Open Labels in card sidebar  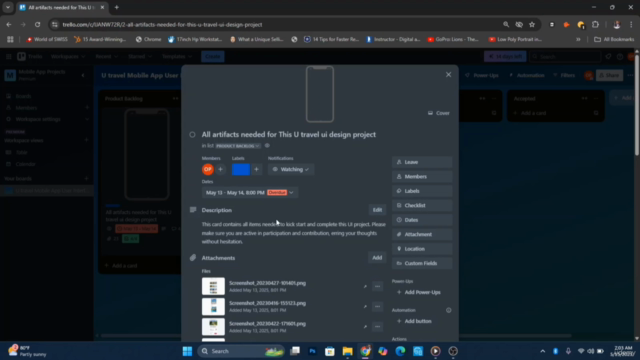tap(422, 191)
